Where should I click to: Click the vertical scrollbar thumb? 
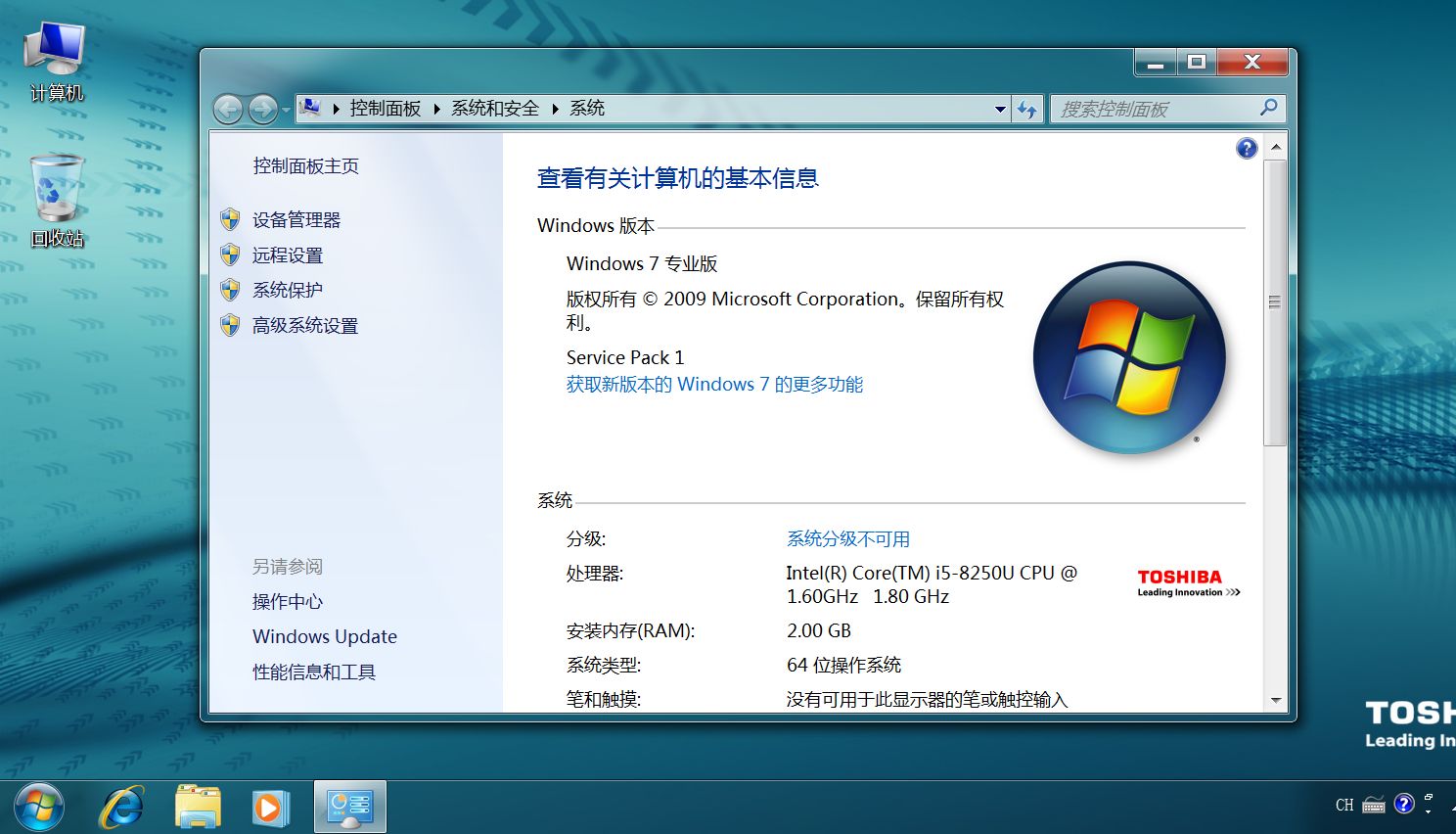(x=1275, y=302)
